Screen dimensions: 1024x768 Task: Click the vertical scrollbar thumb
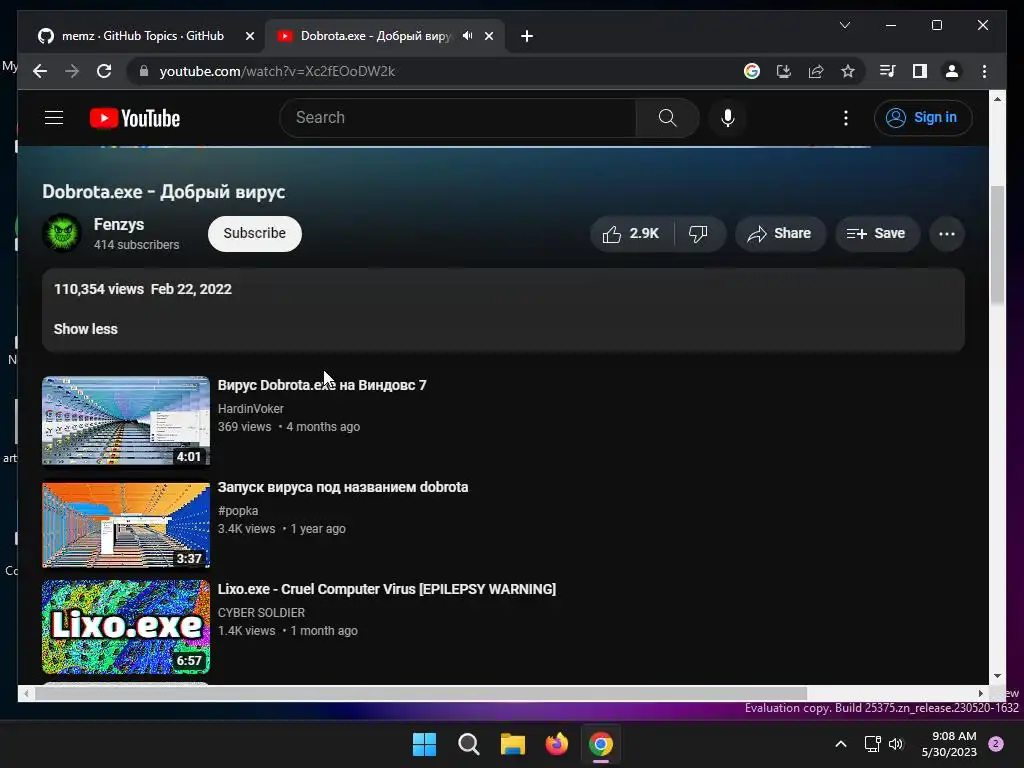(997, 245)
